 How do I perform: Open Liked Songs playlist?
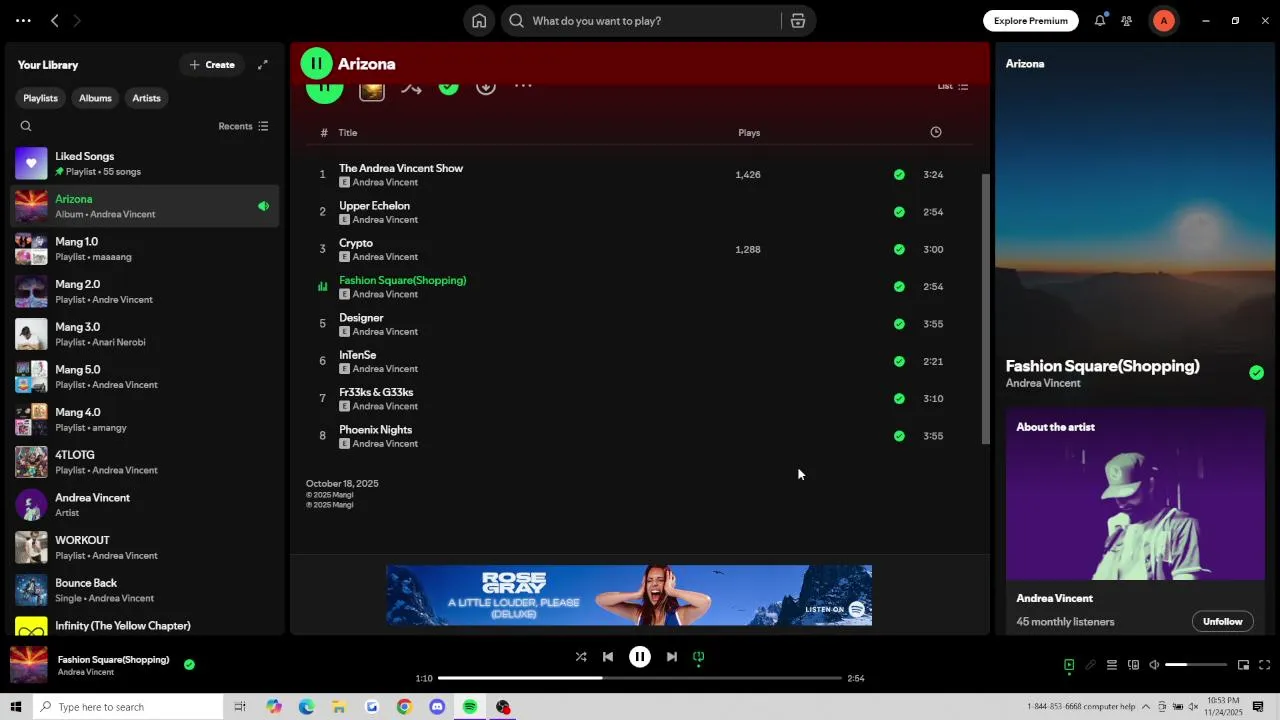click(x=145, y=163)
